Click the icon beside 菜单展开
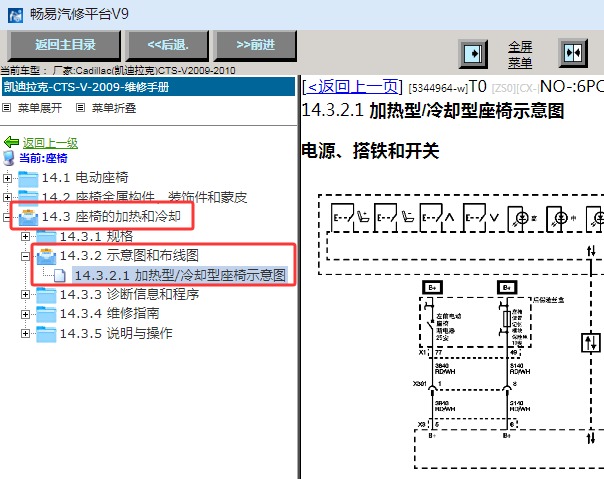This screenshot has height=479, width=604. pyautogui.click(x=7, y=108)
